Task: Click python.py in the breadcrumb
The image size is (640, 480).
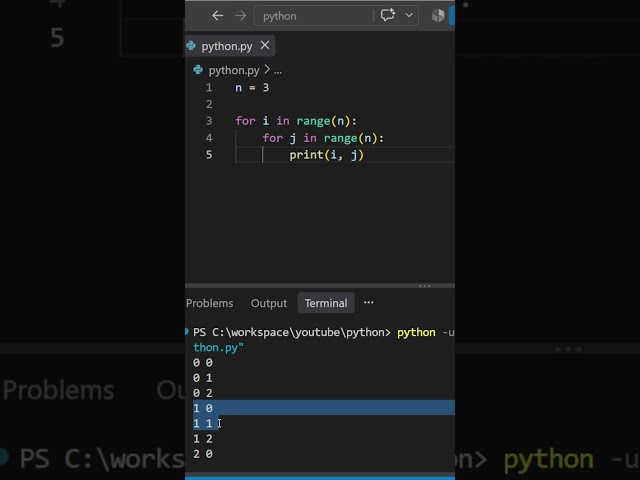Action: [x=233, y=70]
